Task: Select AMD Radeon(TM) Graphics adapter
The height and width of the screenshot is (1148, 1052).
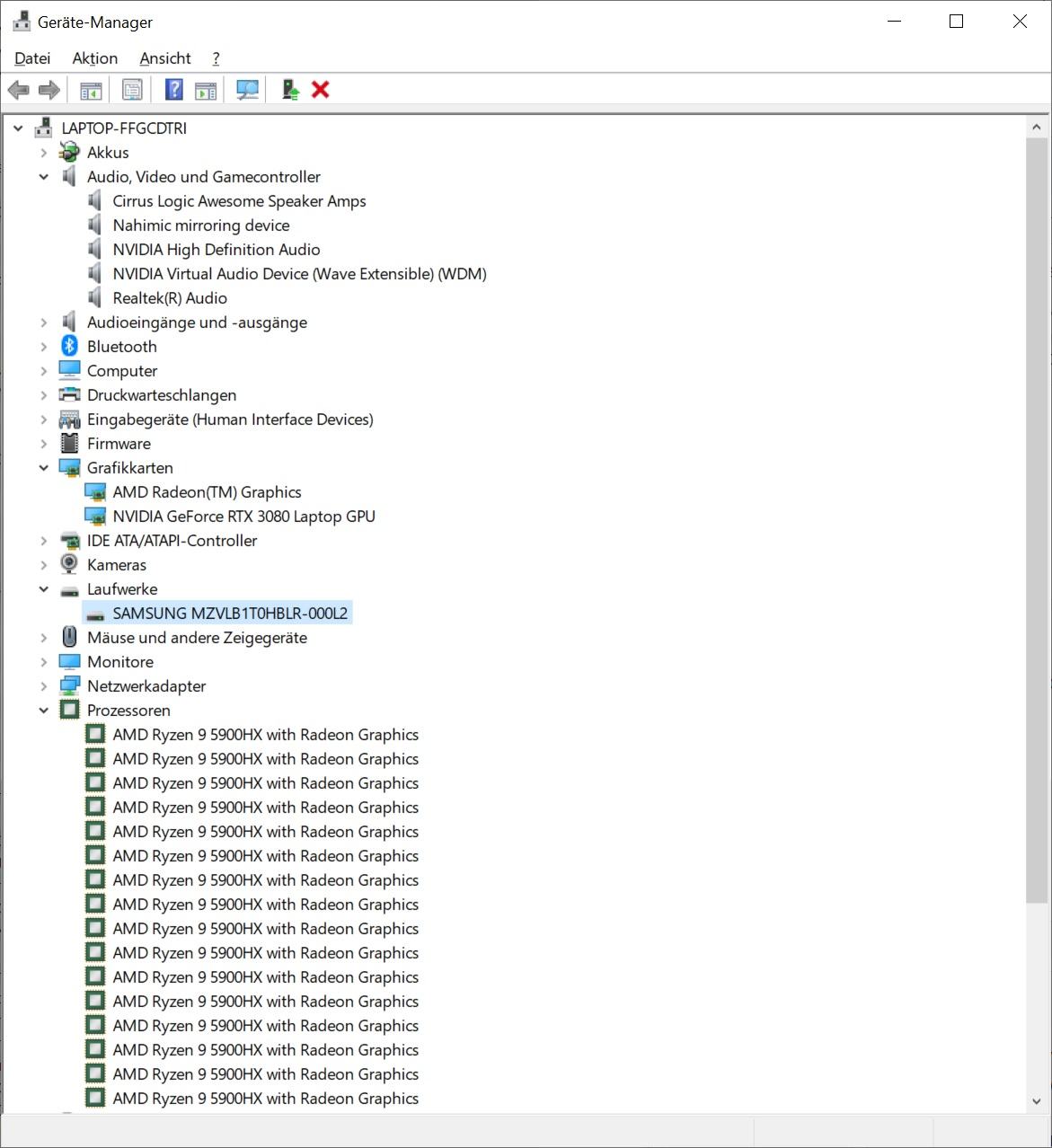Action: tap(207, 491)
